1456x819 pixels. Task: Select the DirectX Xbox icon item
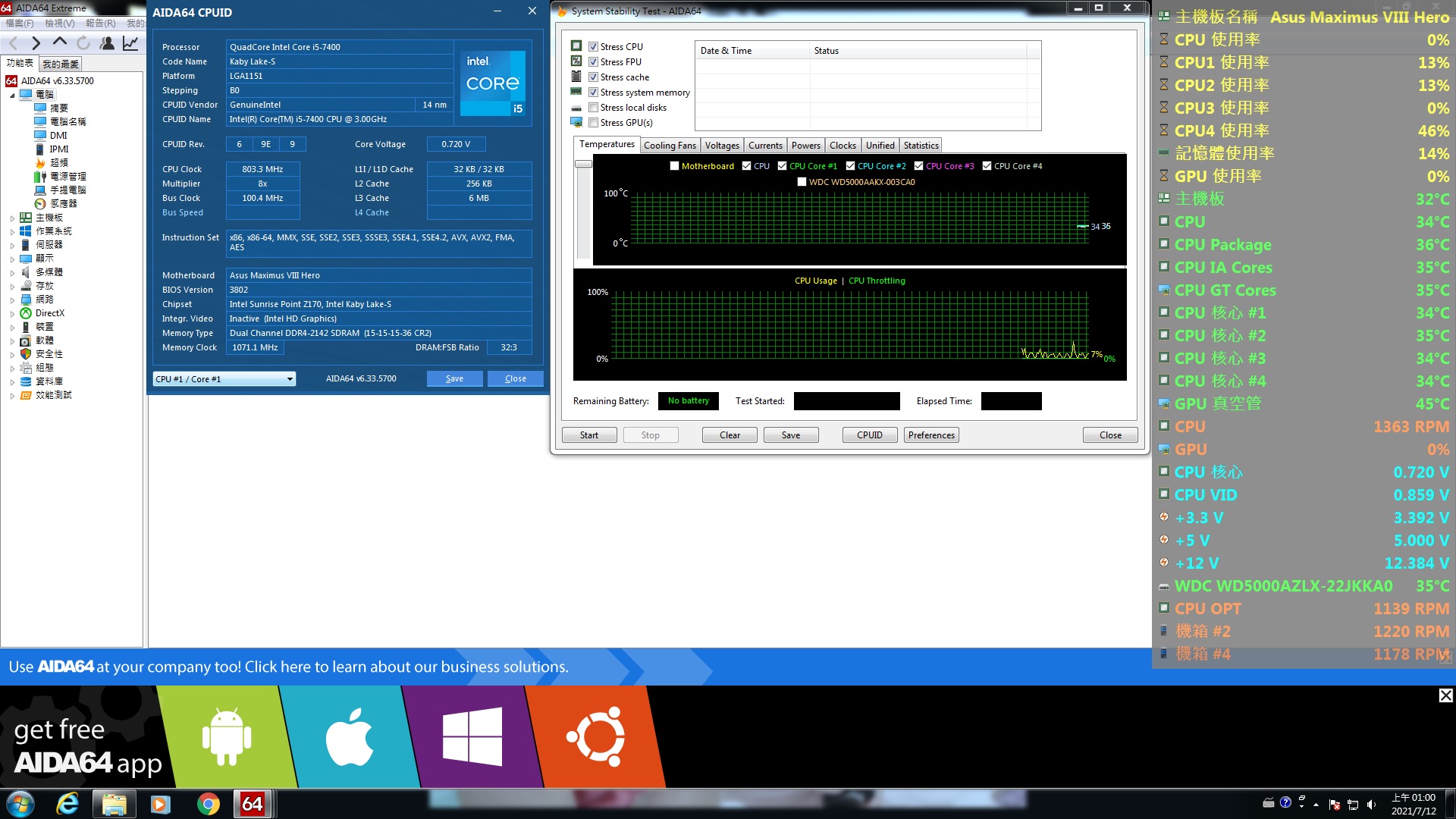(42, 313)
